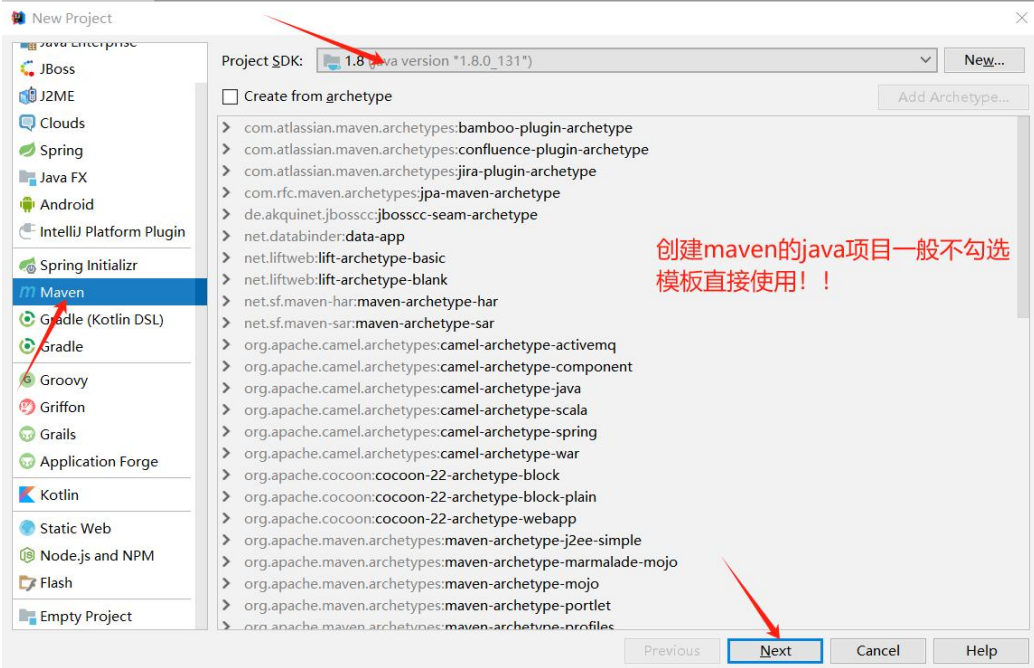
Task: Select camel-archetype-war row
Action: pos(618,453)
